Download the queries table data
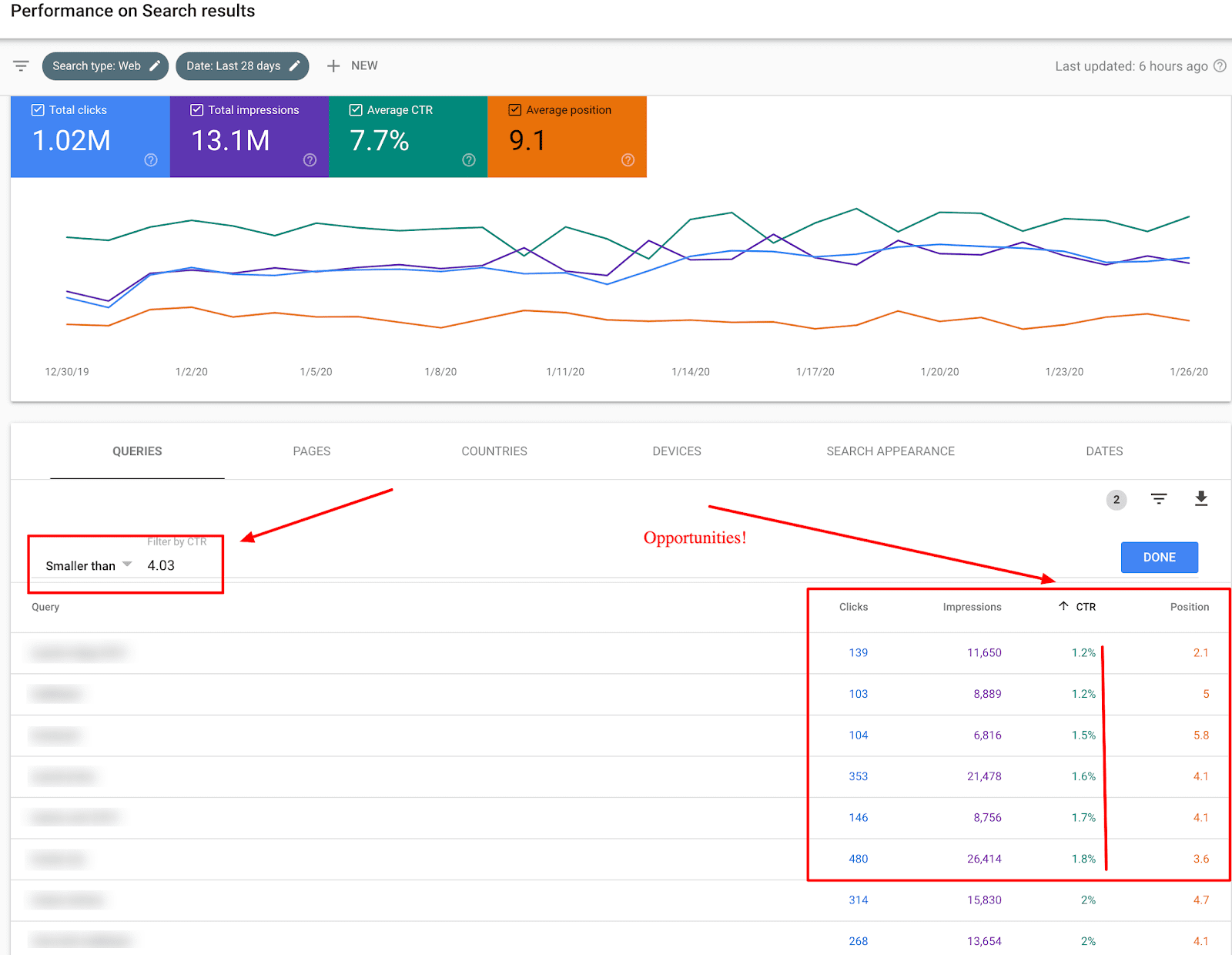 (x=1201, y=499)
